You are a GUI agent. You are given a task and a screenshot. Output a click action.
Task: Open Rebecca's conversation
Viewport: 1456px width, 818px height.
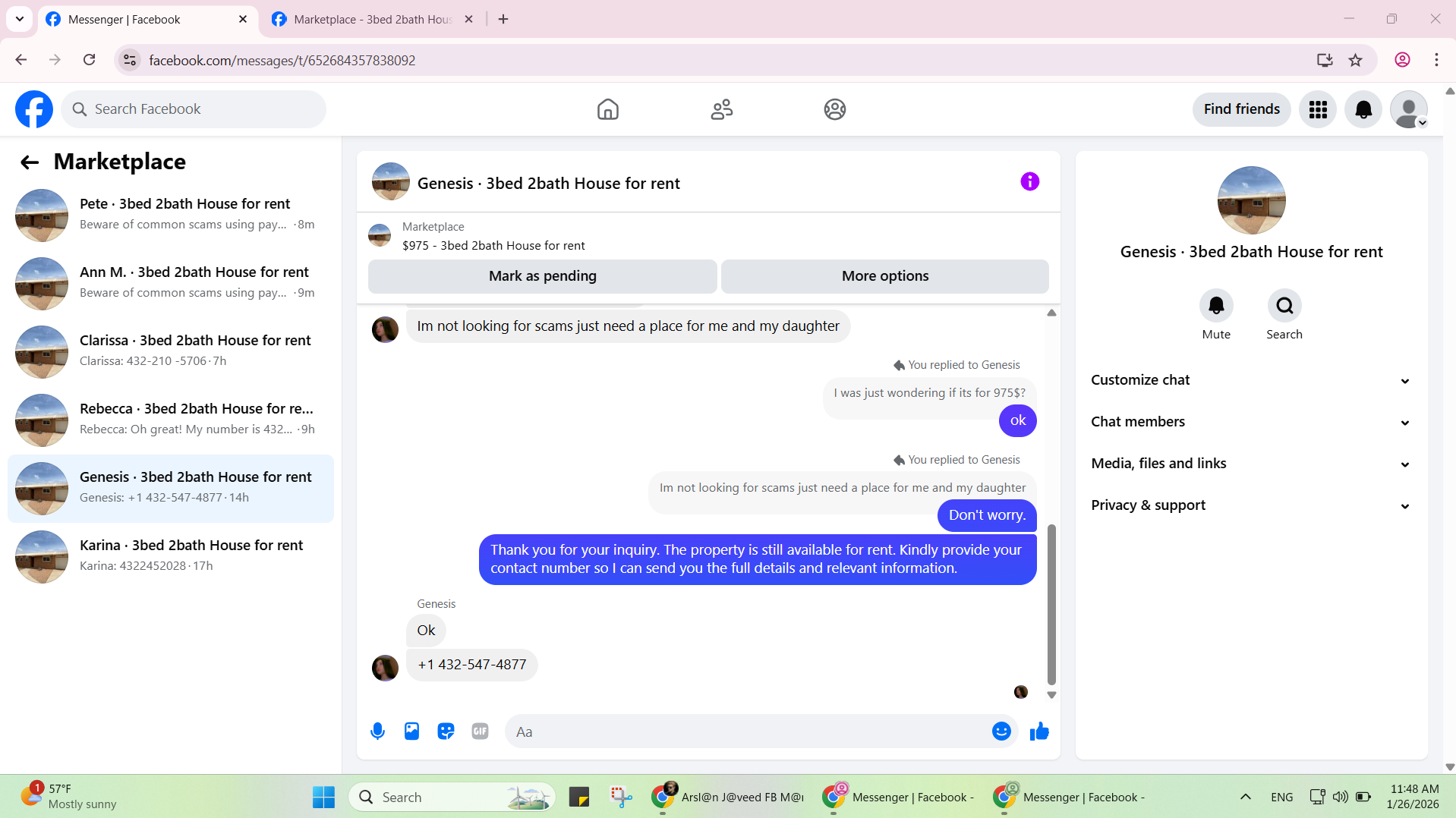click(171, 420)
